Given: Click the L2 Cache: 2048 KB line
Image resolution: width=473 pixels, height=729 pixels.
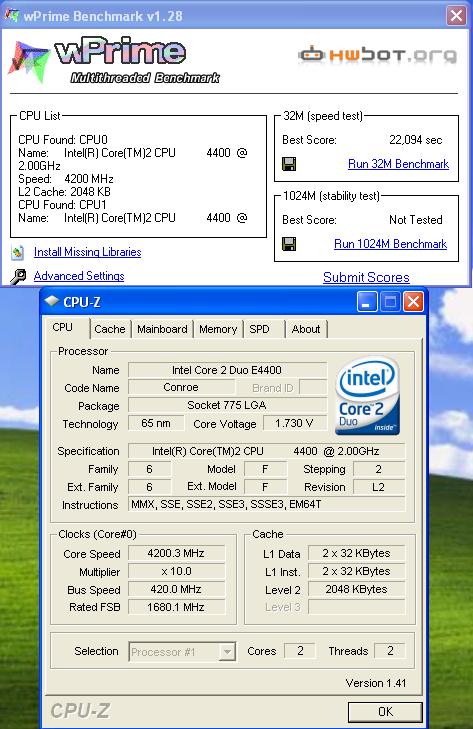Looking at the screenshot, I should [64, 192].
